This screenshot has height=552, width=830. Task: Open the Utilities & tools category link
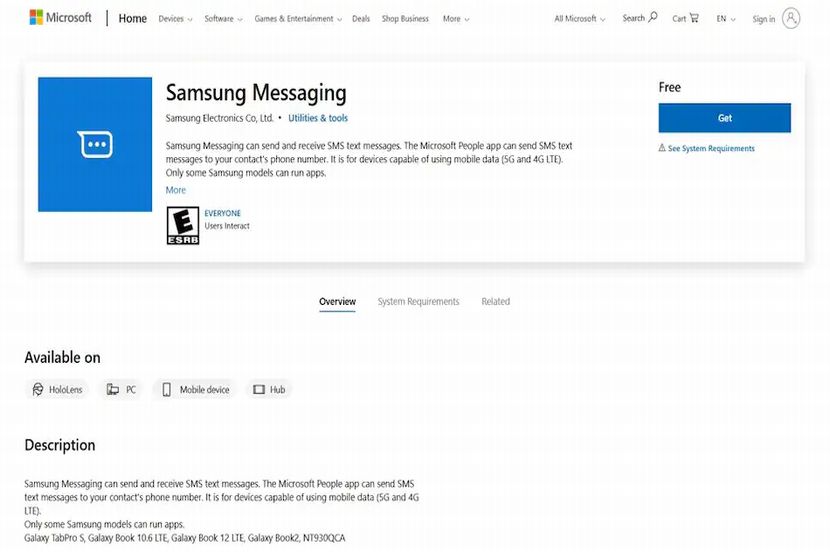point(318,118)
